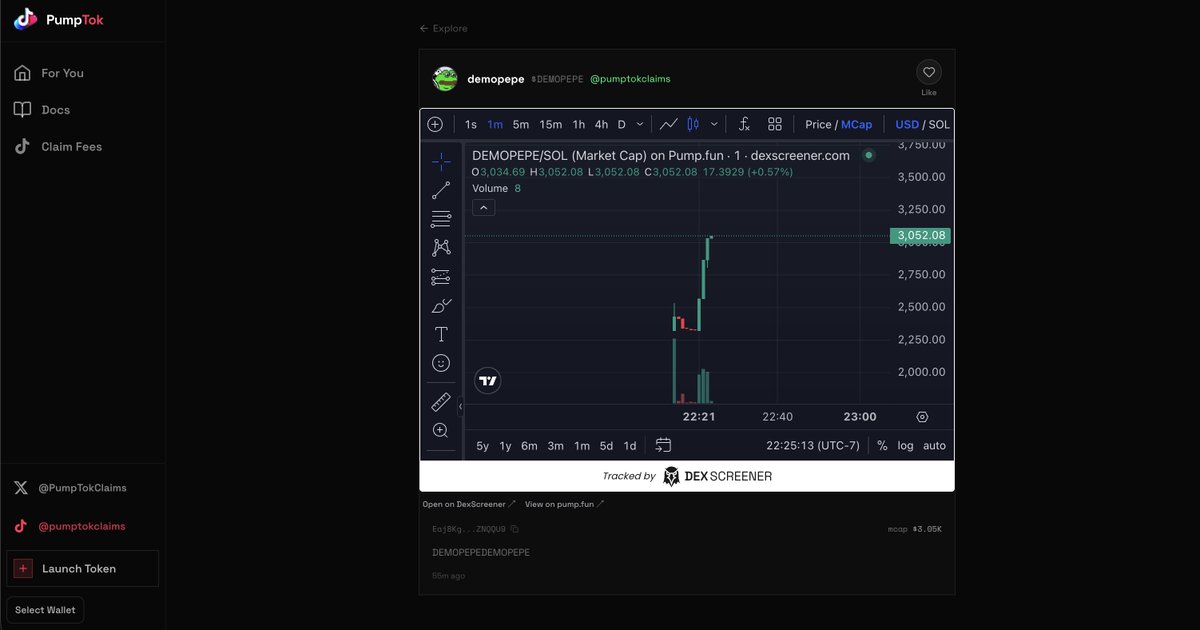Click the PumpTok logo icon
Screen dimensions: 1200x630
26,19
